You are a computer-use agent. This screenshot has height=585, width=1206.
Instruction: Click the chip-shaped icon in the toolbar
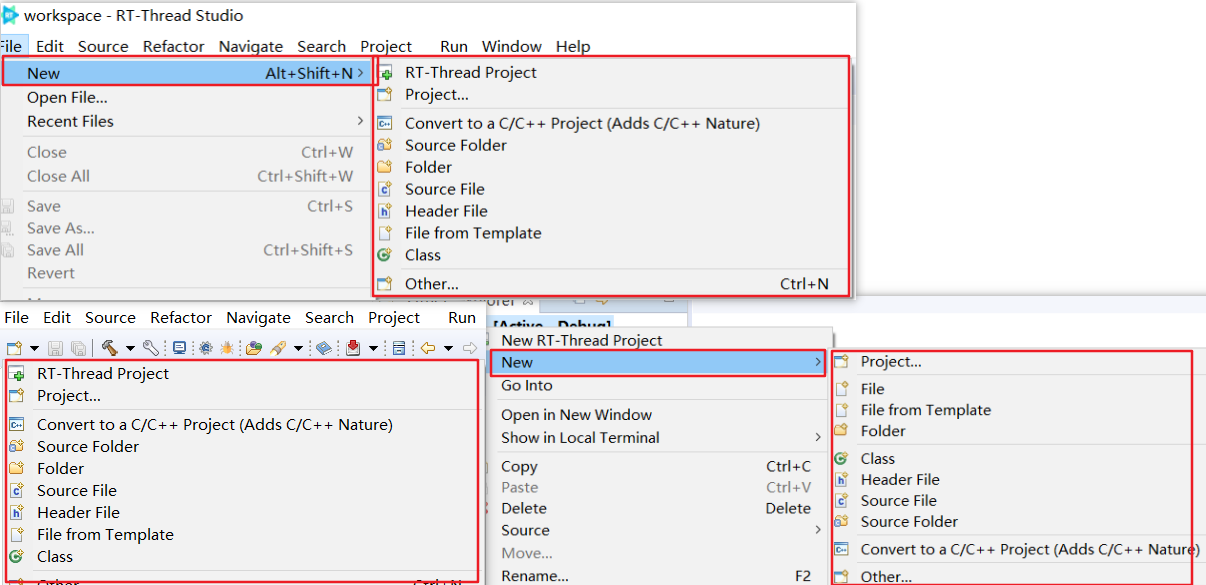(205, 348)
